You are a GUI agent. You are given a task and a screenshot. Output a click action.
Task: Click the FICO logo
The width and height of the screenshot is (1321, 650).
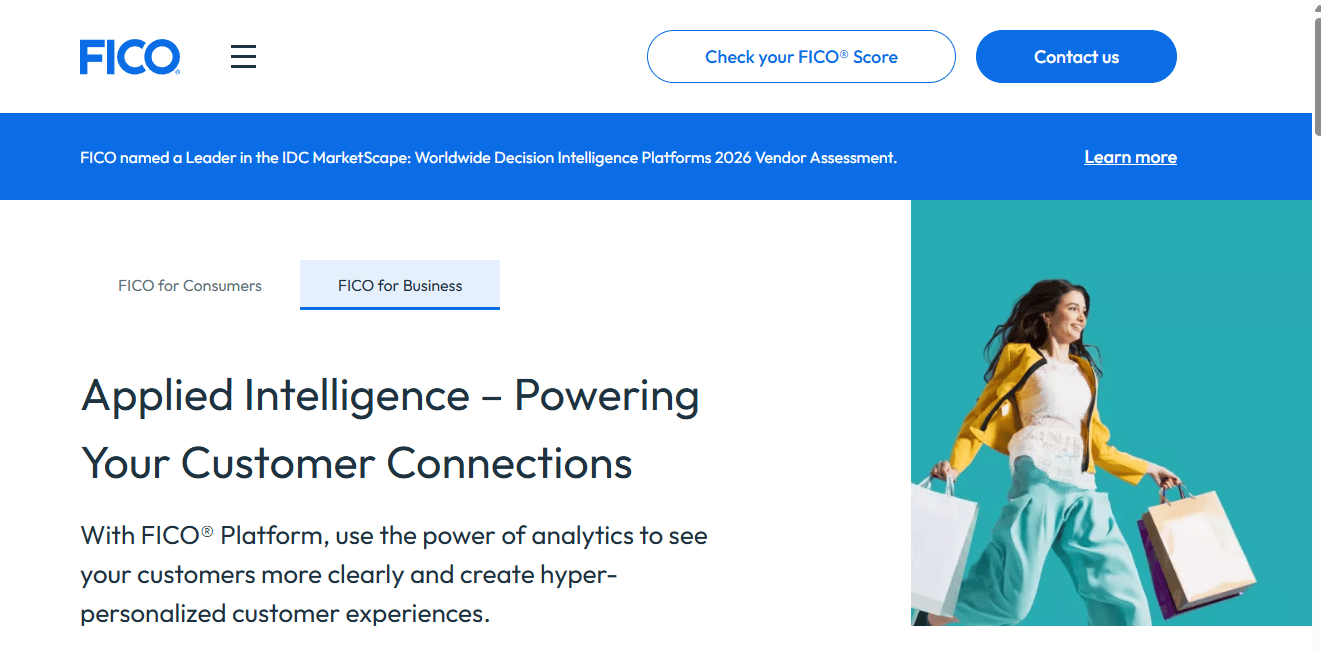[x=130, y=57]
